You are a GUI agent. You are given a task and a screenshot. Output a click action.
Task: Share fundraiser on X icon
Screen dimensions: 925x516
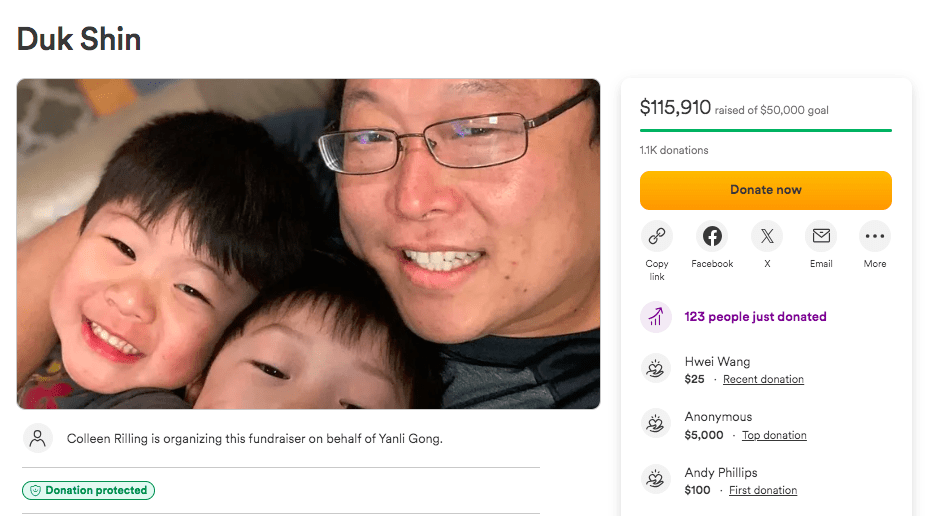click(767, 237)
